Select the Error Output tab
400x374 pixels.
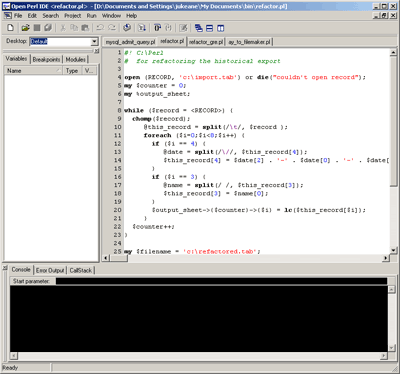click(x=50, y=270)
